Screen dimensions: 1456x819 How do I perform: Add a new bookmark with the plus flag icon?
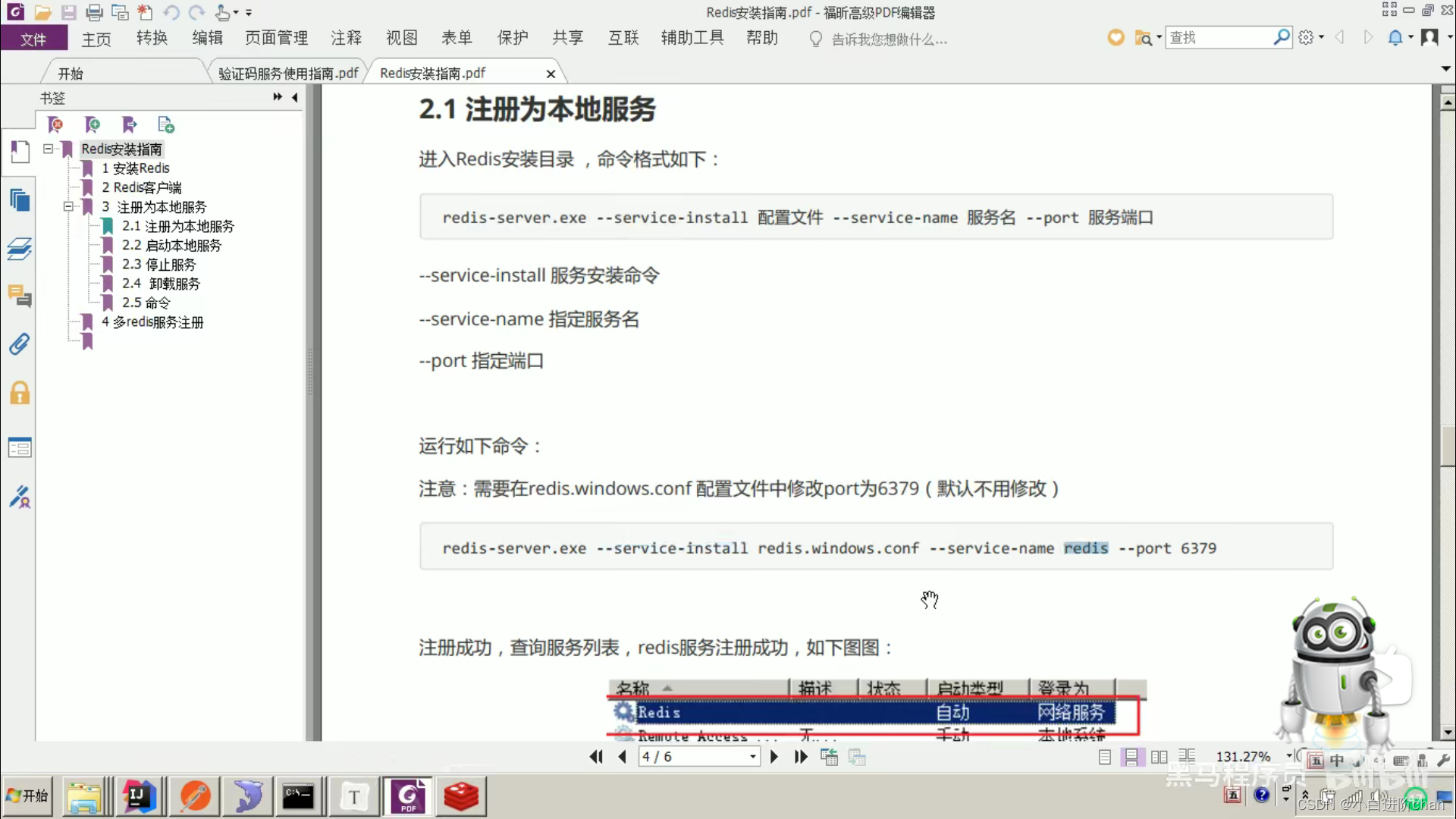pos(93,124)
